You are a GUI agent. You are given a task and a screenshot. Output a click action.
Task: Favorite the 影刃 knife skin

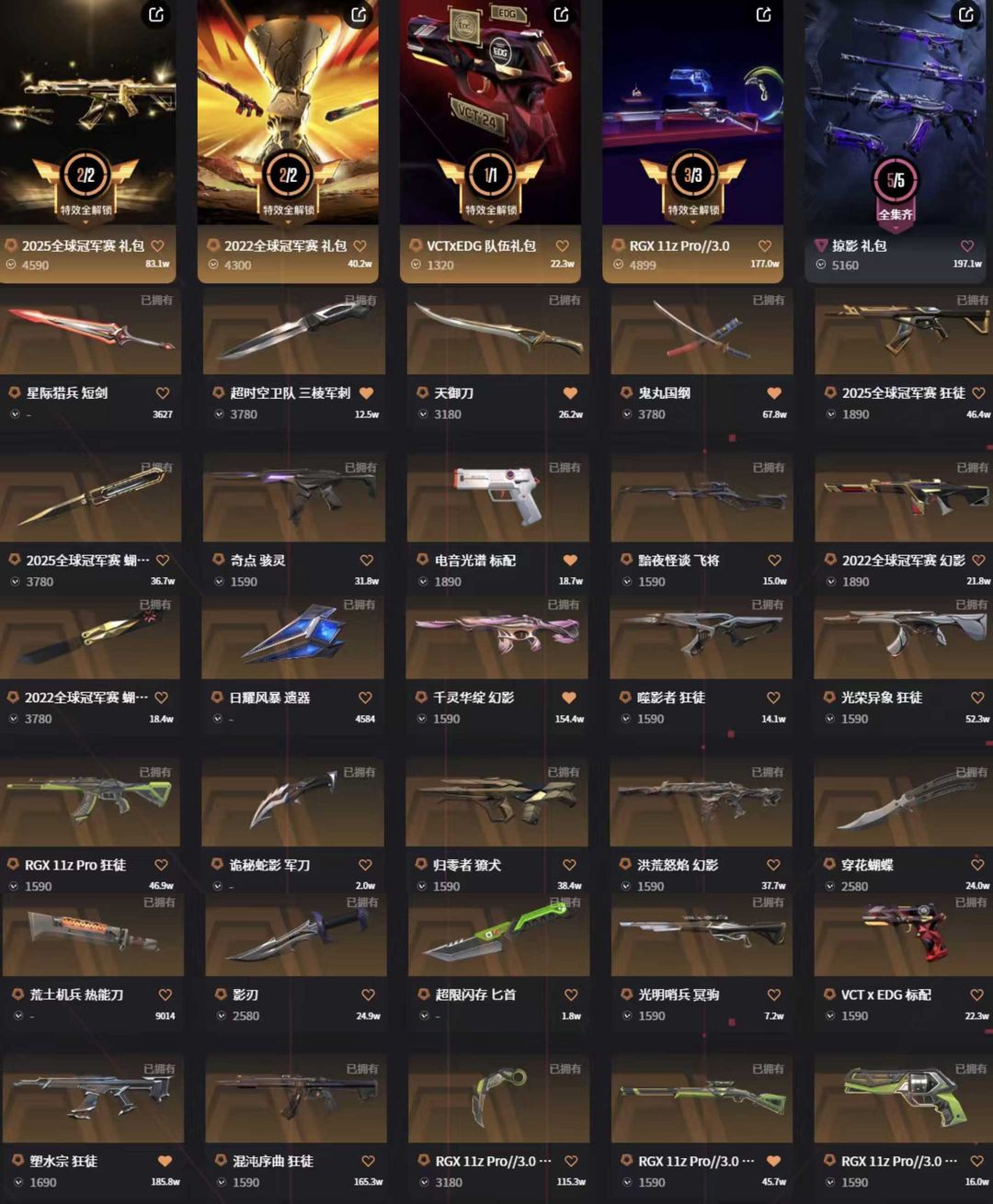point(368,994)
